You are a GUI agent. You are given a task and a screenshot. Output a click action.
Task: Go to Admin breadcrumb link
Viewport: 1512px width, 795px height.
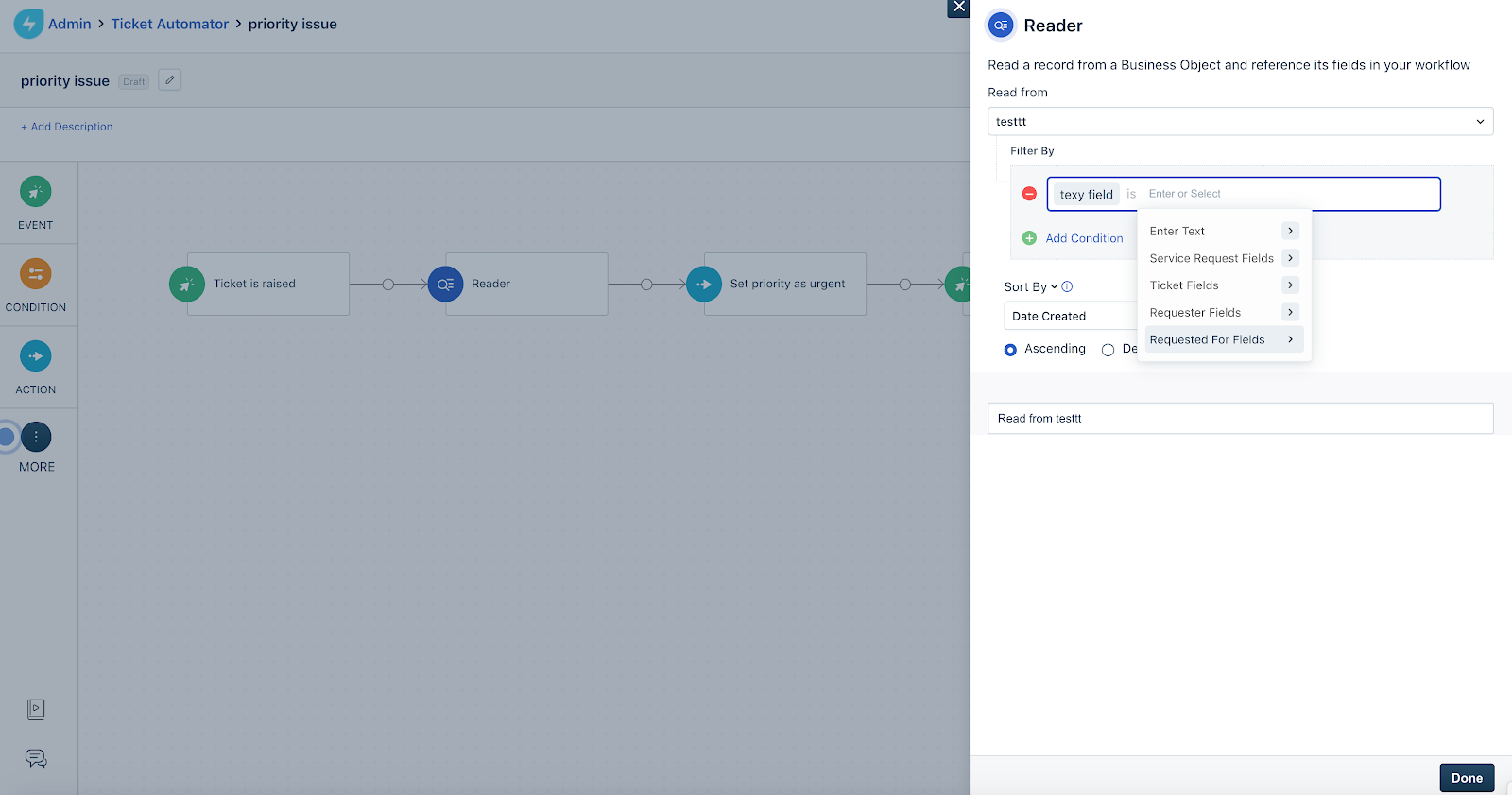point(70,24)
